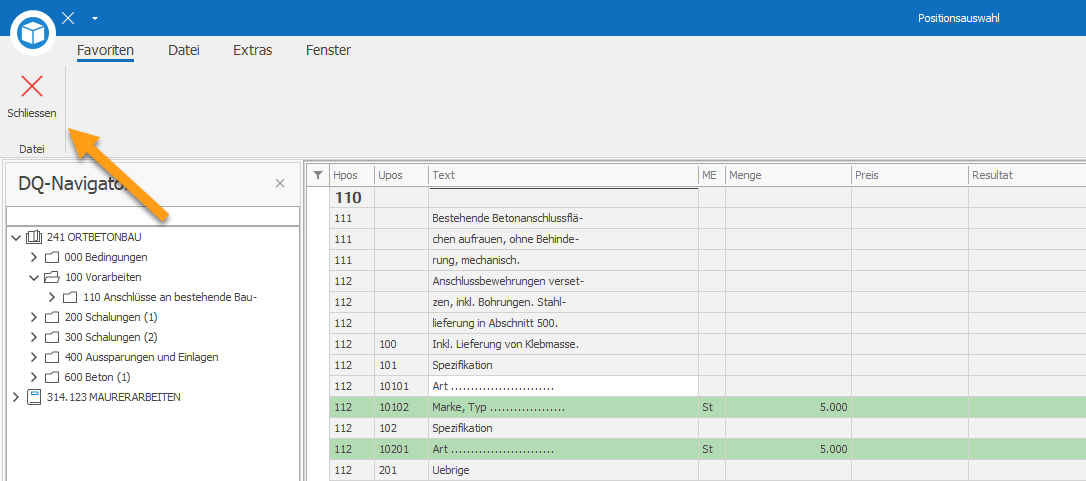Open the Extras ribbon tab

coord(252,51)
